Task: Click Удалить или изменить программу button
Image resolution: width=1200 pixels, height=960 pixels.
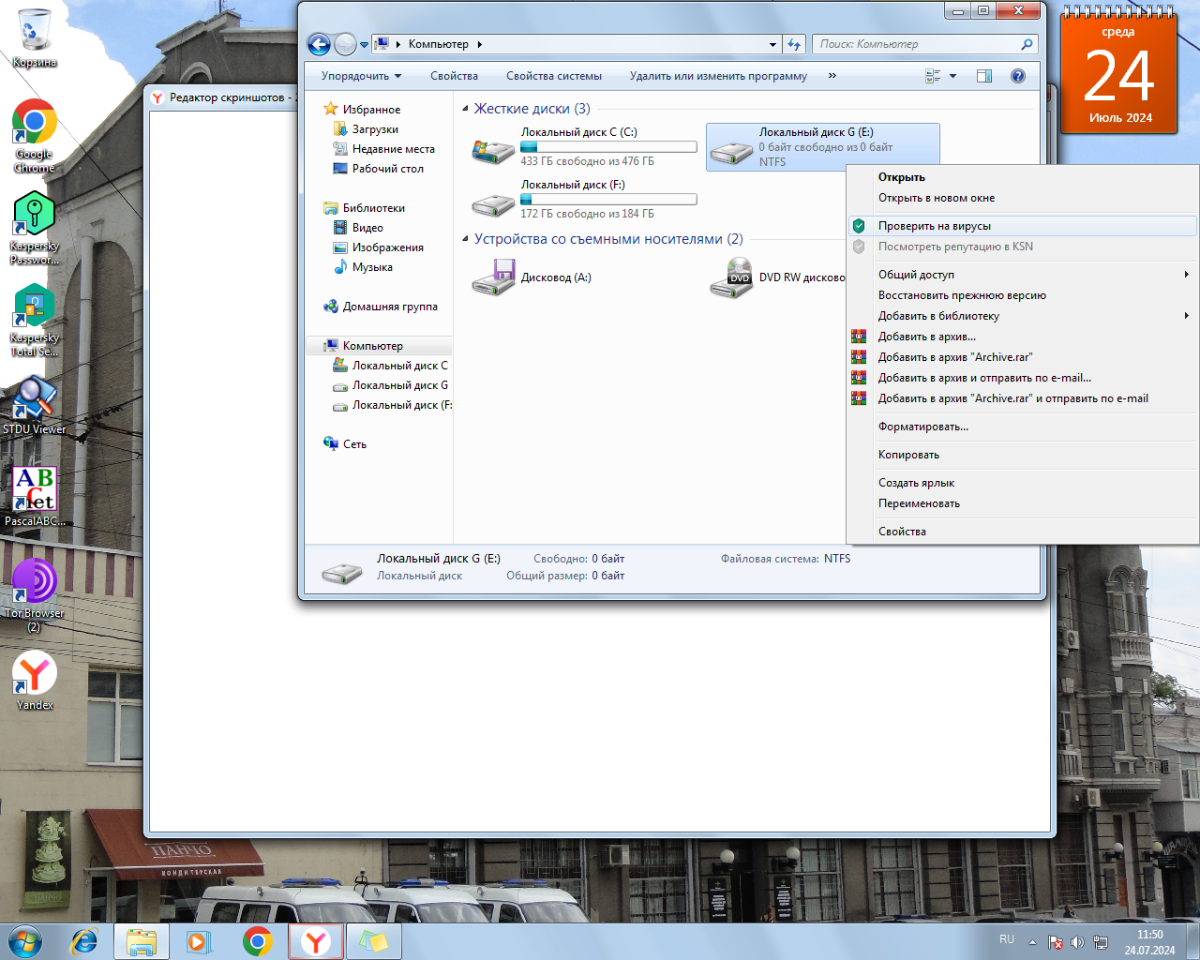Action: point(718,76)
